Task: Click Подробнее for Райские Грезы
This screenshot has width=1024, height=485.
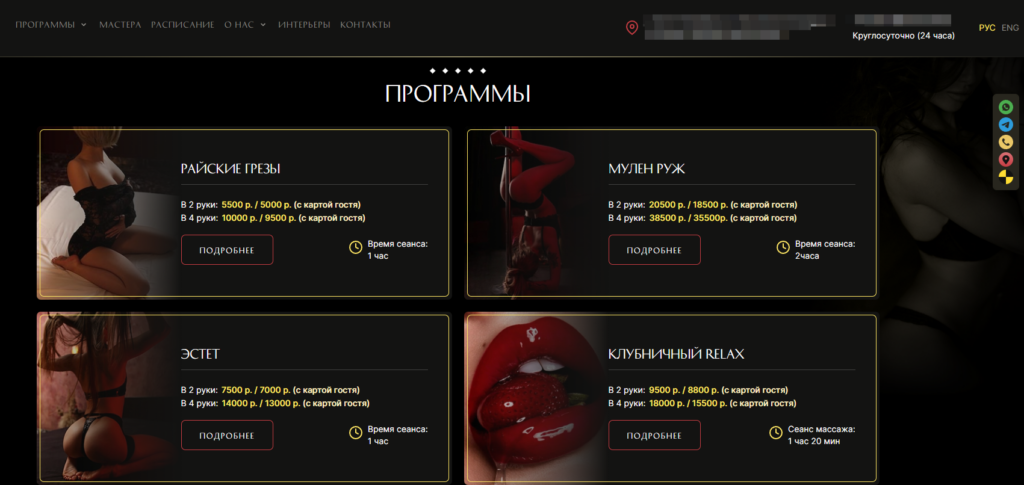Action: coord(227,250)
